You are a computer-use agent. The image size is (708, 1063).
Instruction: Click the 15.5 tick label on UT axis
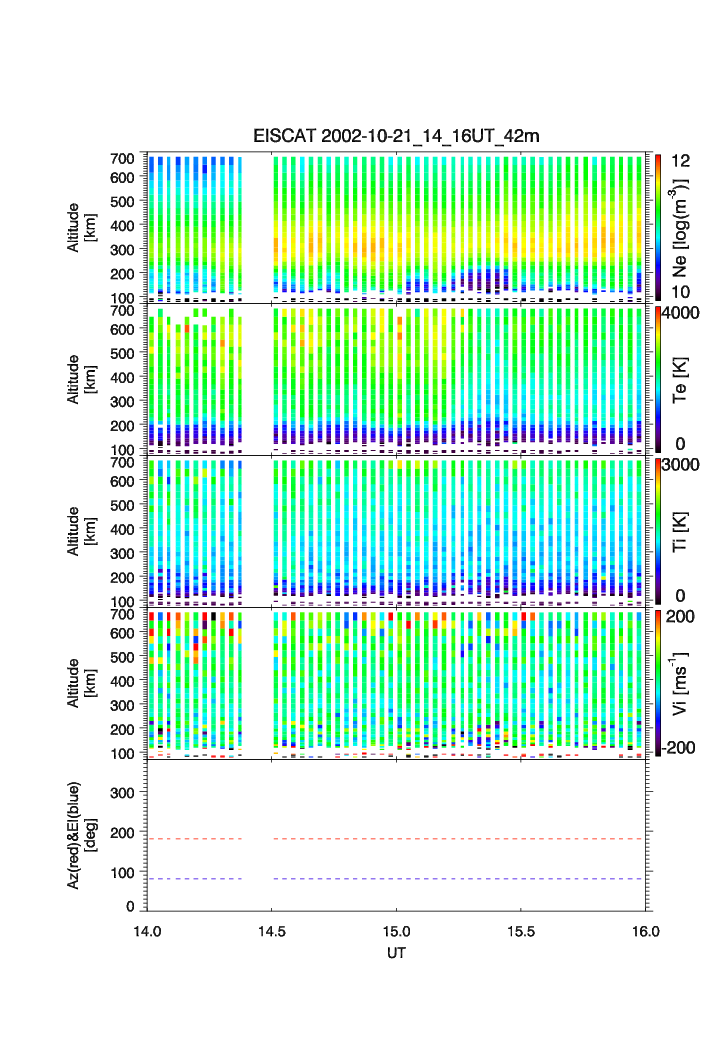coord(522,930)
